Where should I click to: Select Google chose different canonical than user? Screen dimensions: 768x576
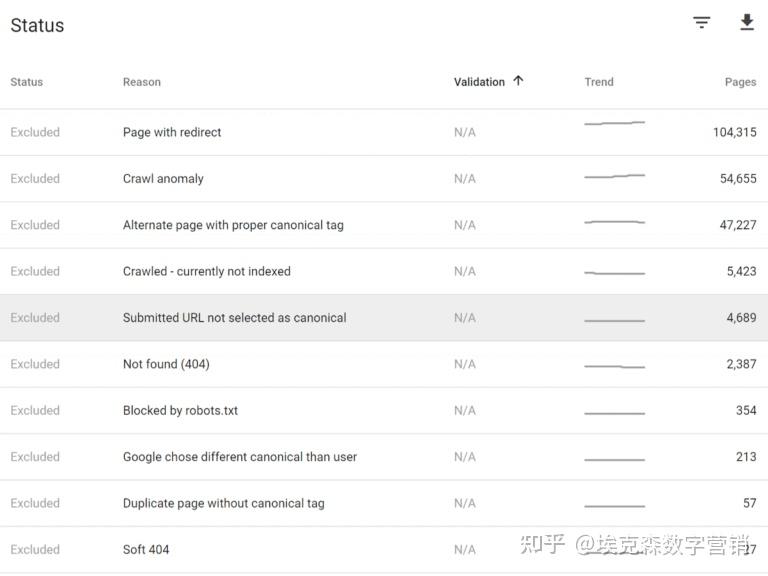click(x=240, y=457)
